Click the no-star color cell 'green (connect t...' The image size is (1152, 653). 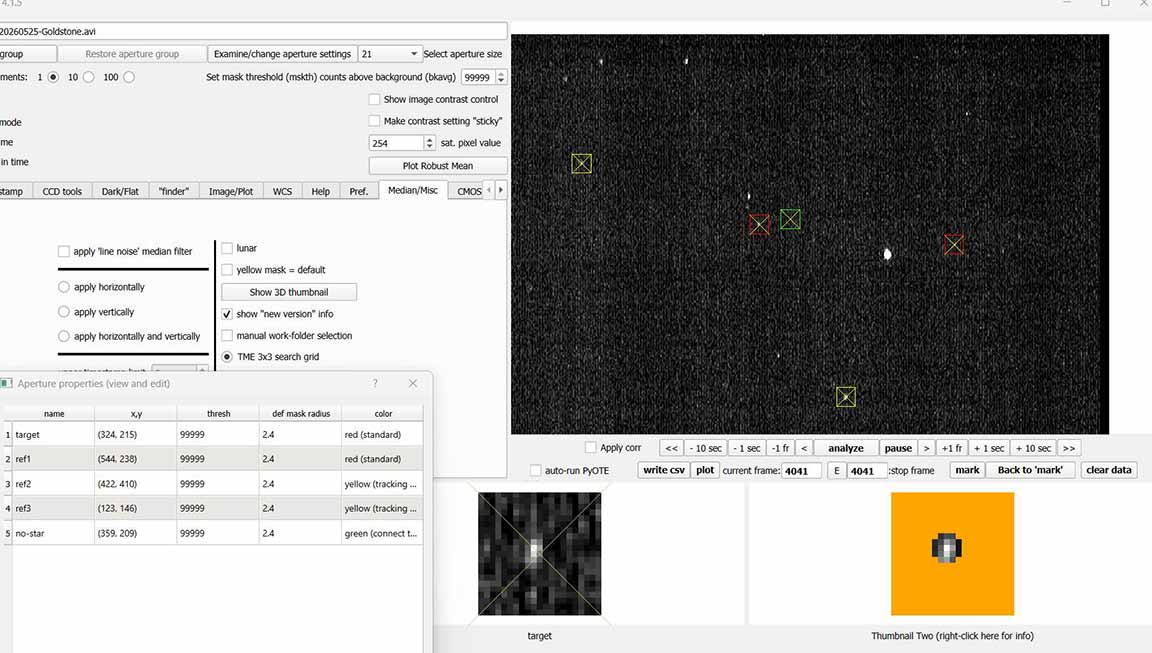(x=381, y=533)
